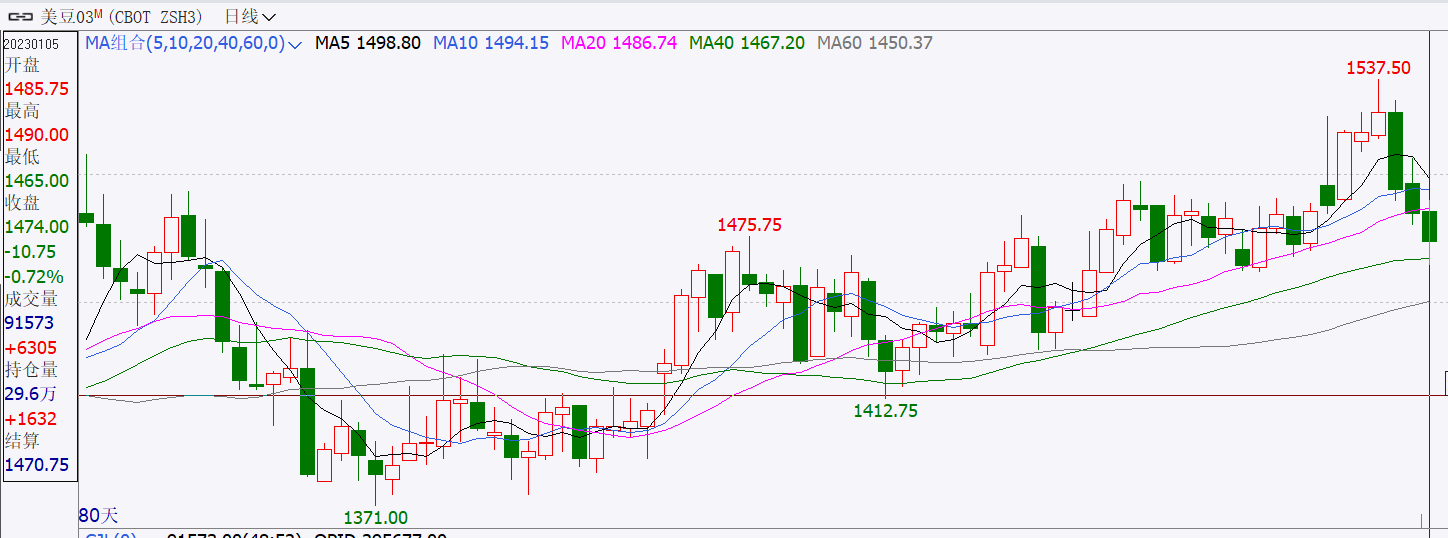Click the date 20230105 in the info panel

[x=31, y=43]
